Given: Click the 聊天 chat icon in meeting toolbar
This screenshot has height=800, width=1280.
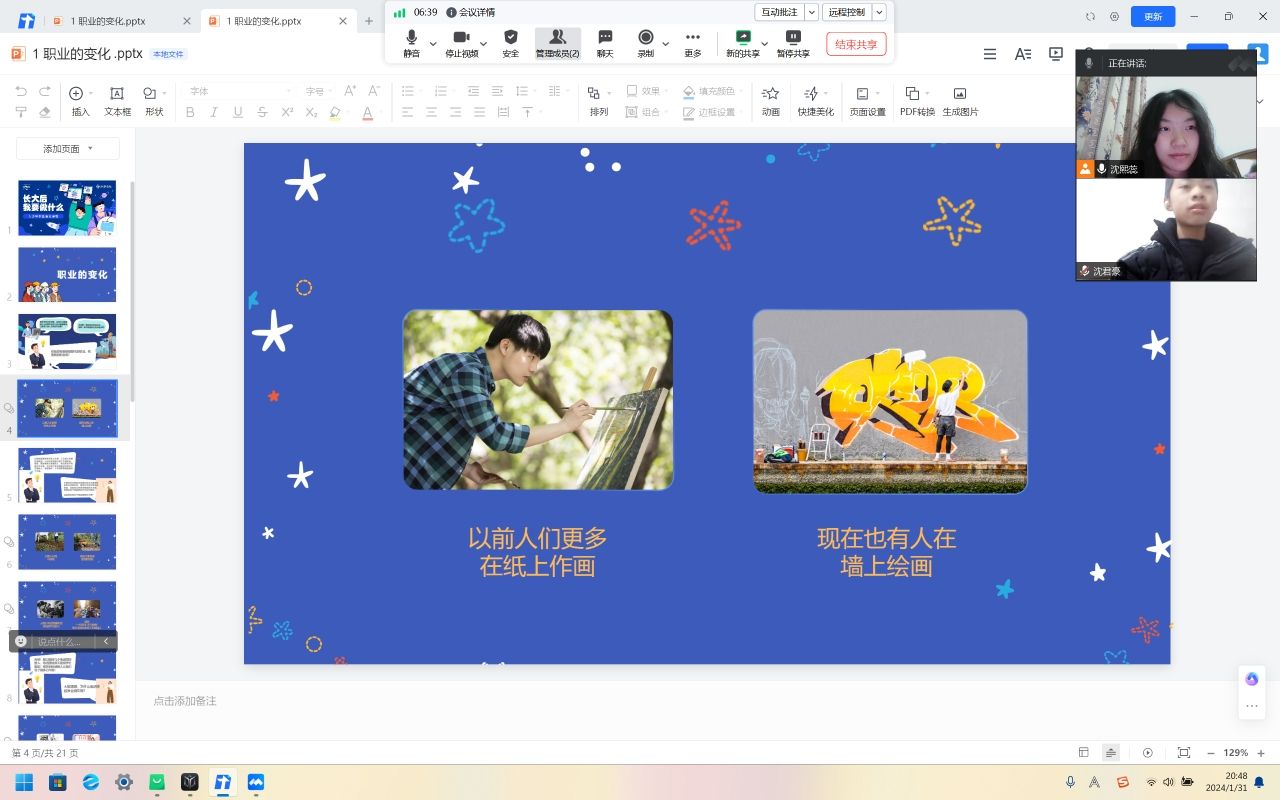Looking at the screenshot, I should coord(605,38).
